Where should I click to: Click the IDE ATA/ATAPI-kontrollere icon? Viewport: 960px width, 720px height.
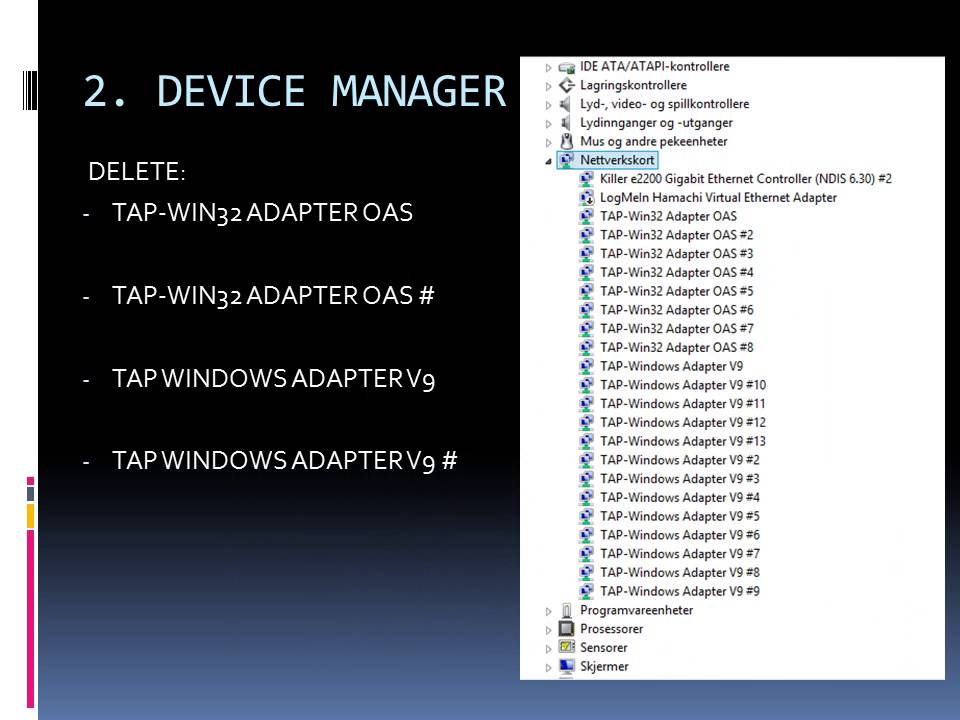click(567, 67)
